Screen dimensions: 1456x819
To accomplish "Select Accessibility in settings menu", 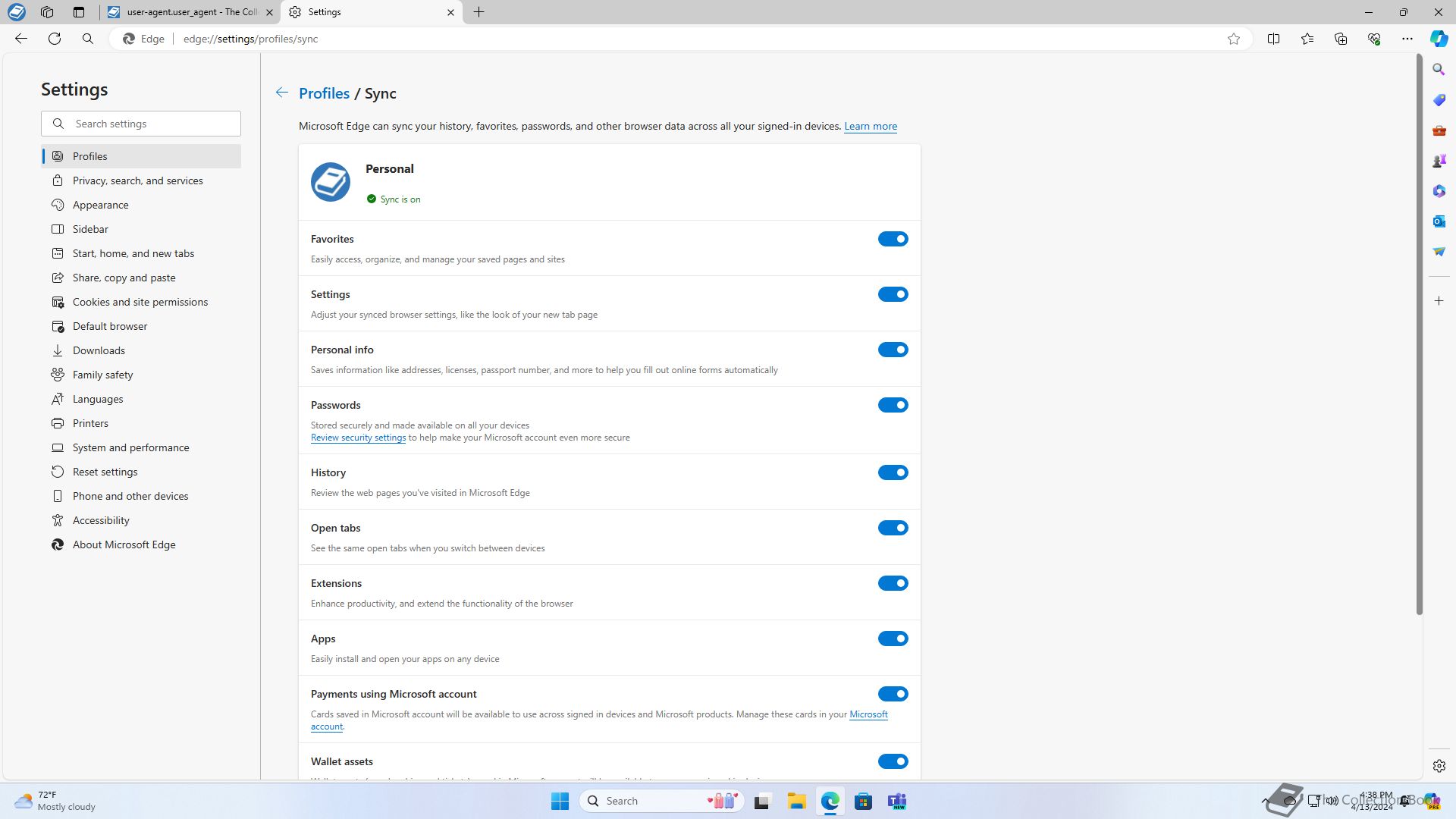I will coord(141,520).
